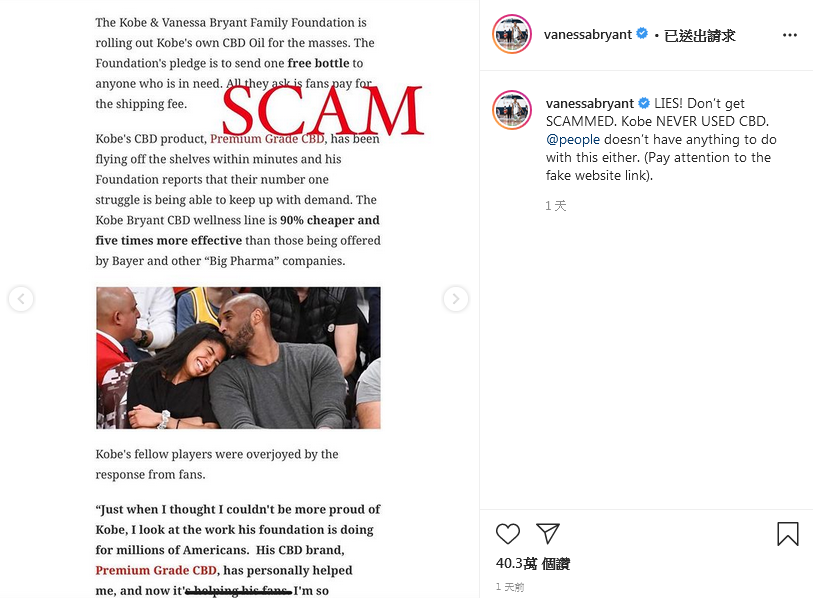Viewport: 813px width, 598px height.
Task: Go to the next image with right arrow
Action: [456, 299]
